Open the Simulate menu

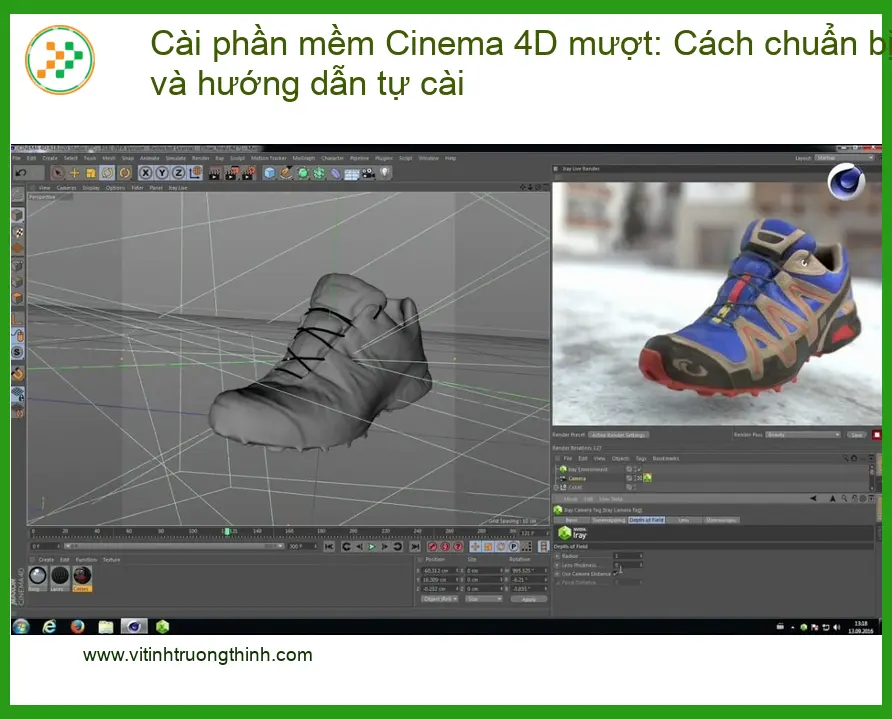[x=176, y=158]
